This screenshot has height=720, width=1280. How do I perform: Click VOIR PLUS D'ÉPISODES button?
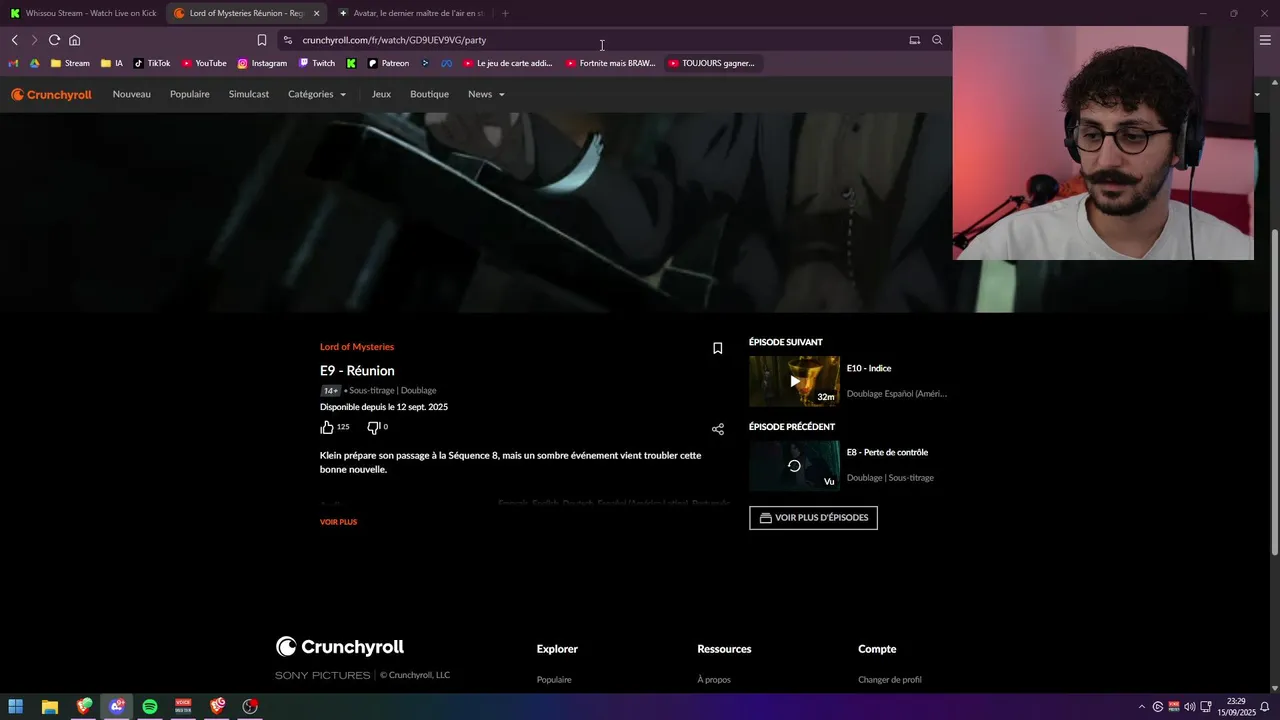click(x=813, y=518)
